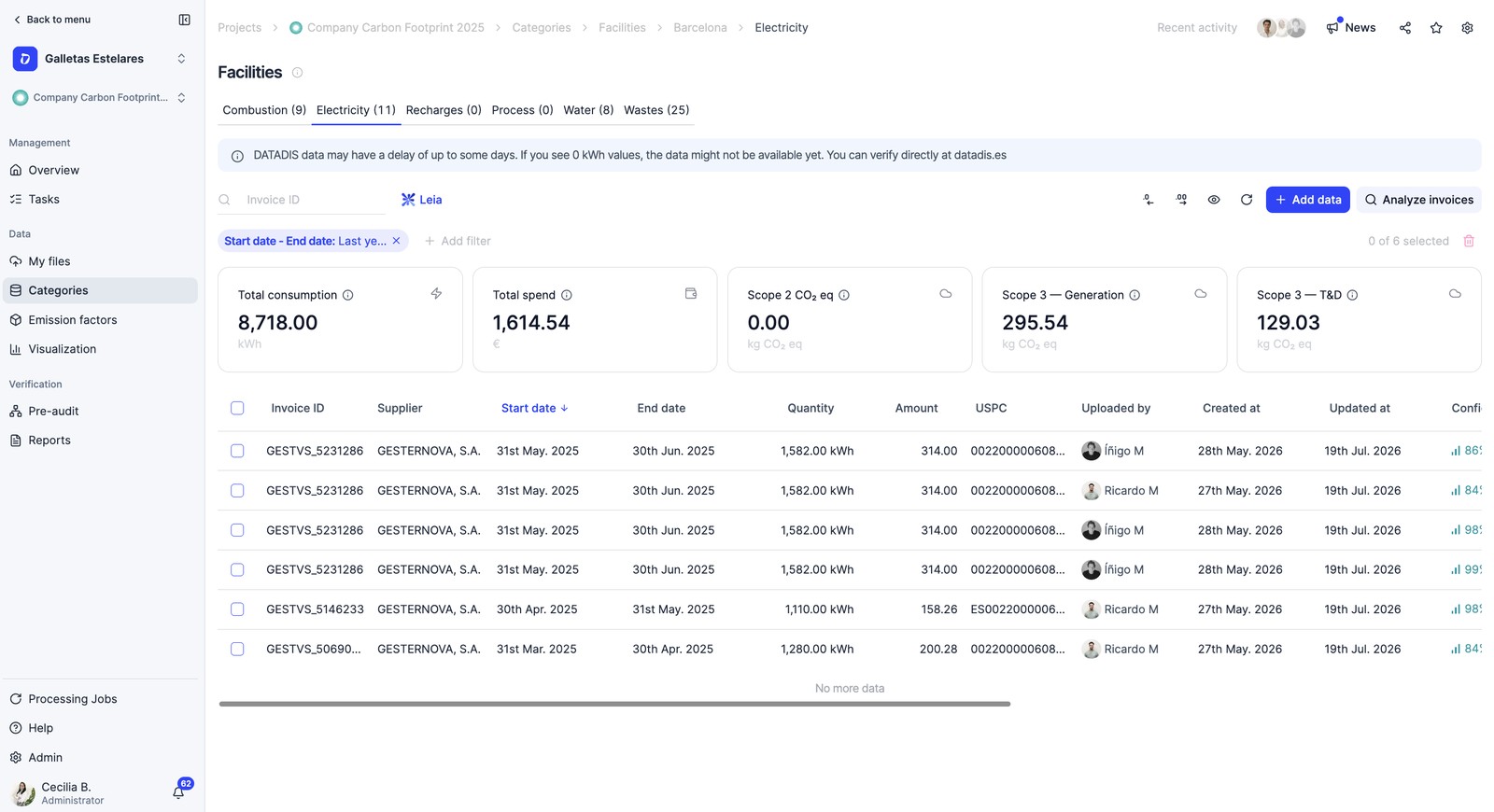Click the share icon in header
1494x812 pixels.
point(1405,28)
